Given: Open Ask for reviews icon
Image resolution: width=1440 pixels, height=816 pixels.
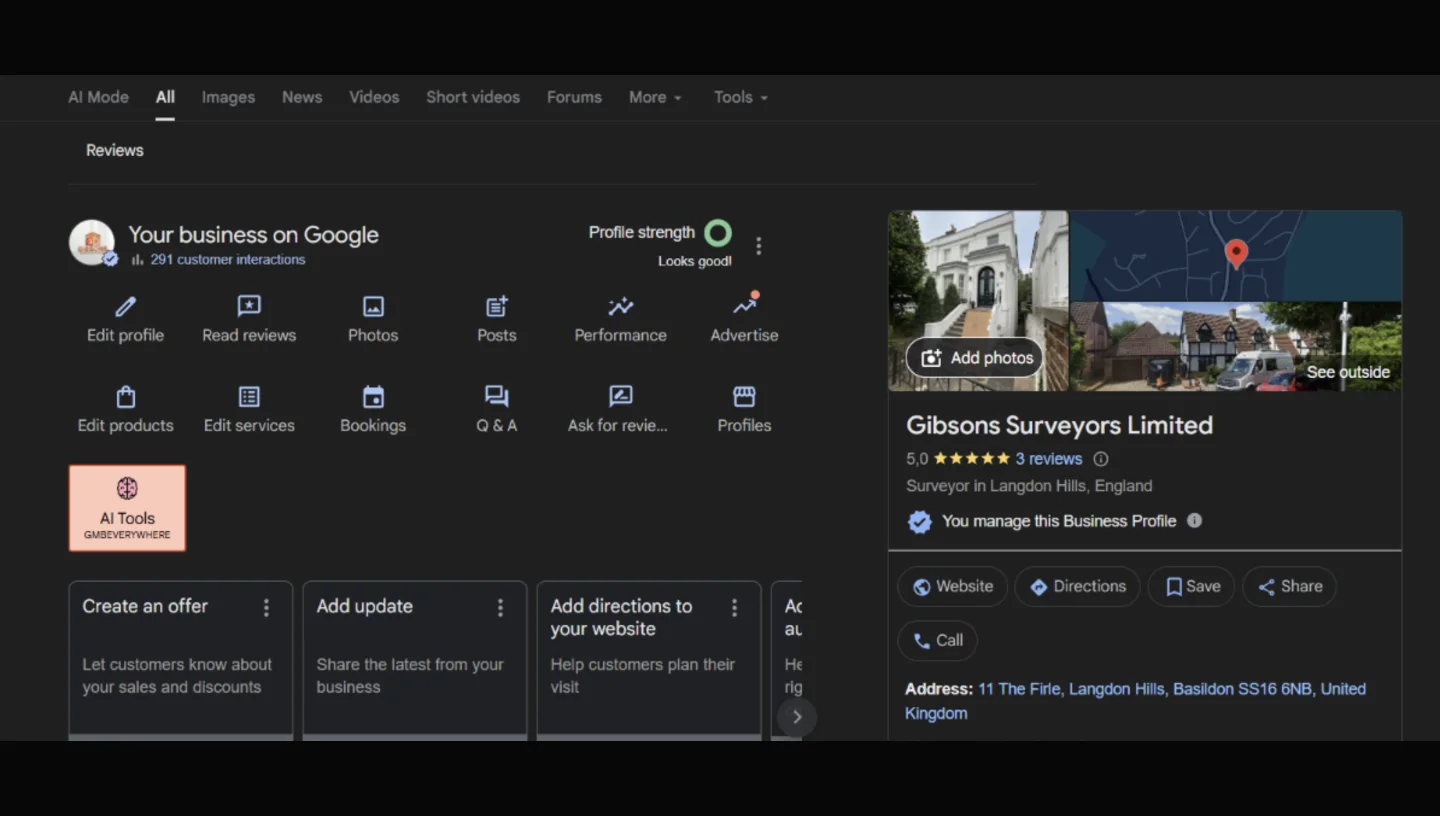Looking at the screenshot, I should [620, 396].
